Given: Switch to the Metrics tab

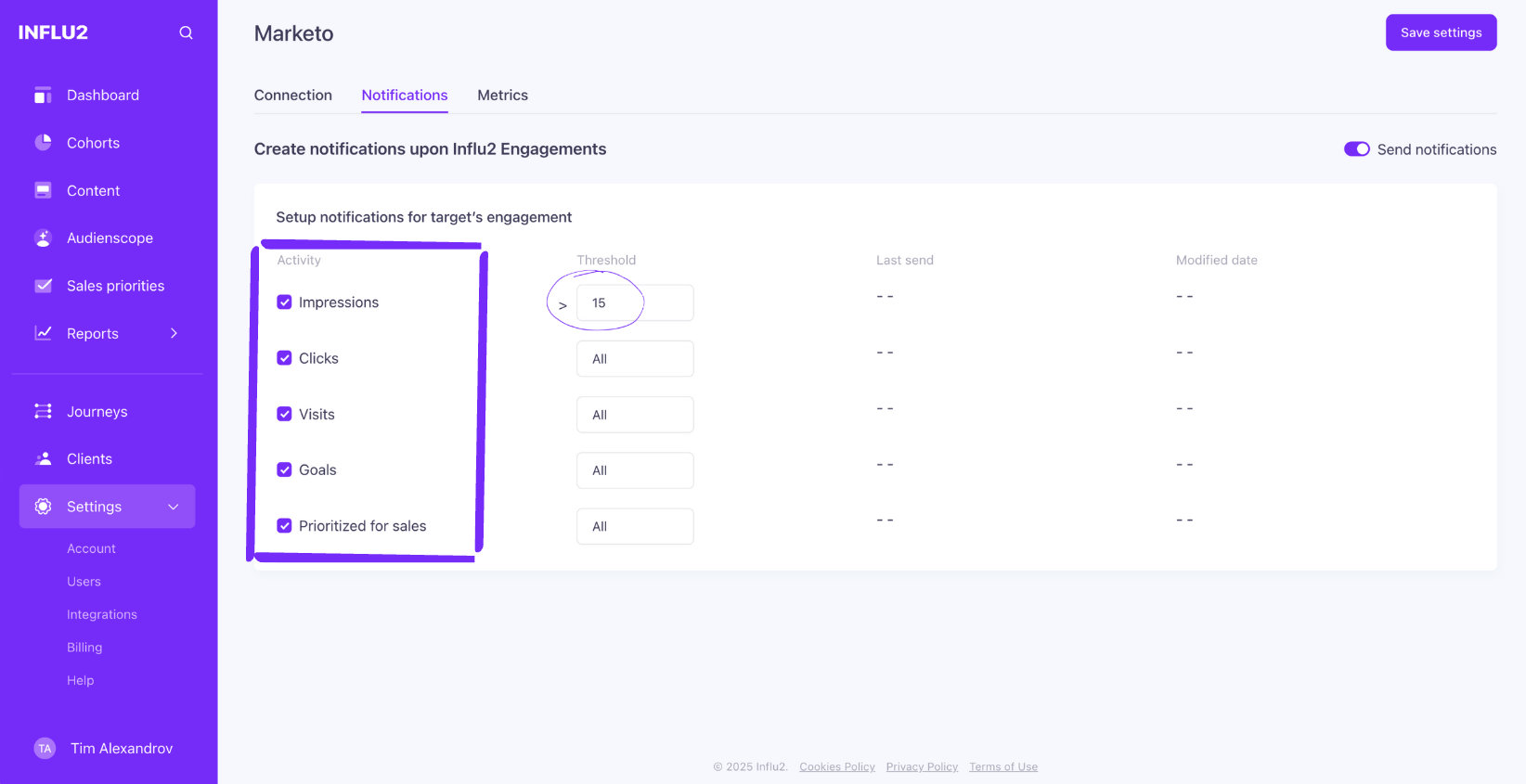Looking at the screenshot, I should (x=502, y=96).
